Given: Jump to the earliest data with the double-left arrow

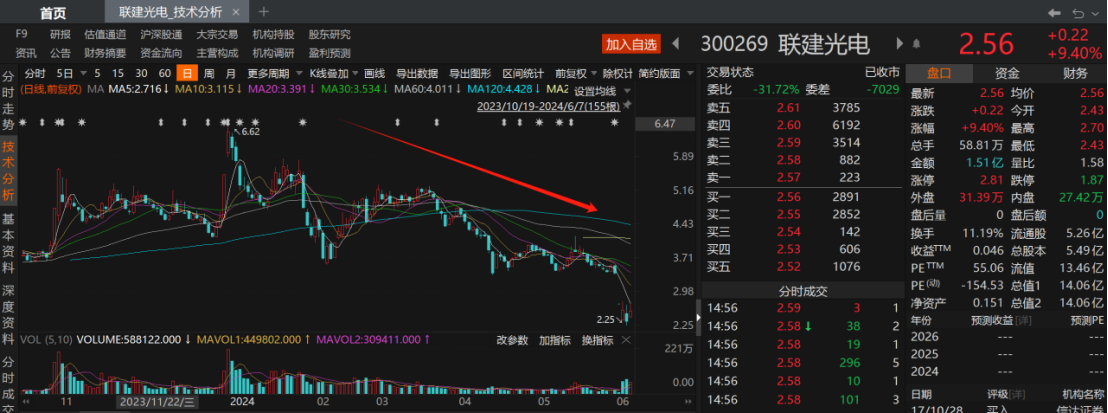Looking at the screenshot, I should tap(26, 404).
